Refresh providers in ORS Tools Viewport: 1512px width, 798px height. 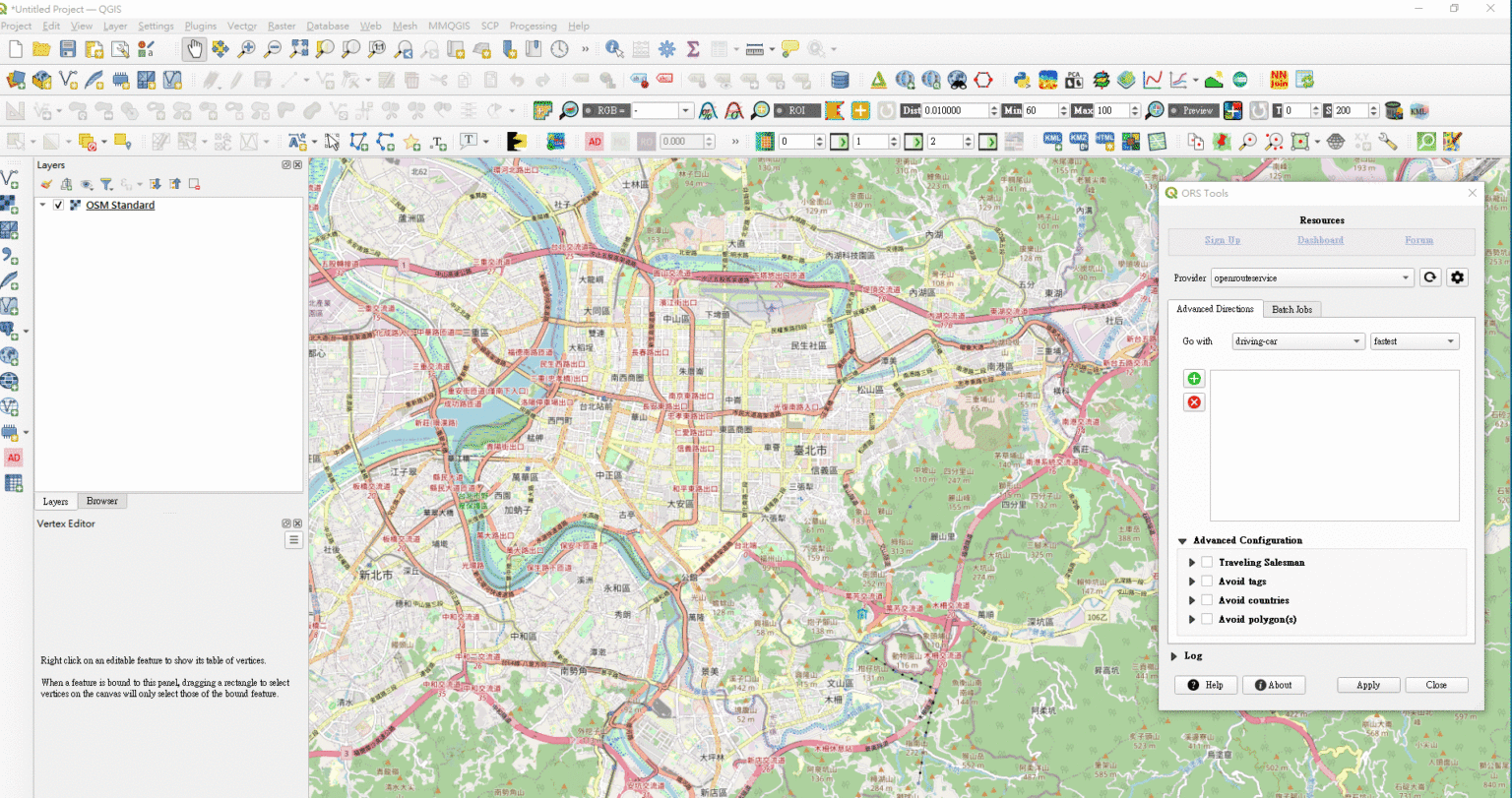(x=1430, y=277)
